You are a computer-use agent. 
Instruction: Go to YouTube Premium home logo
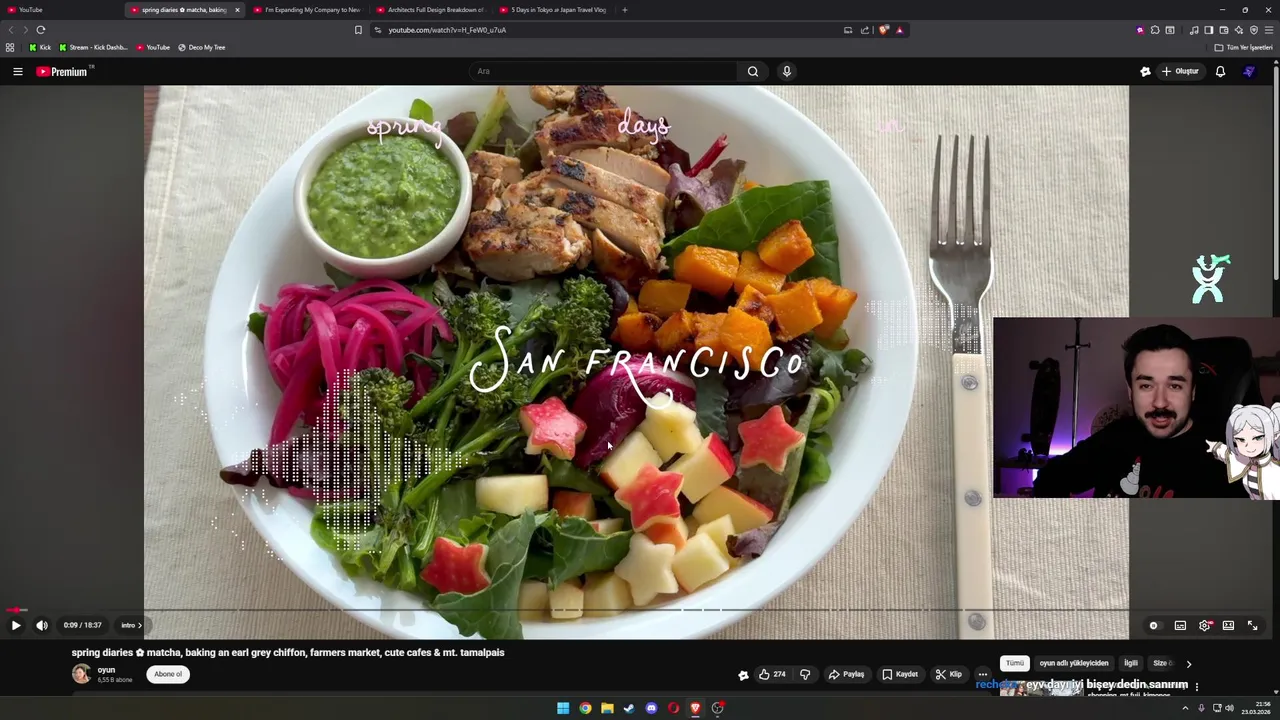point(64,71)
